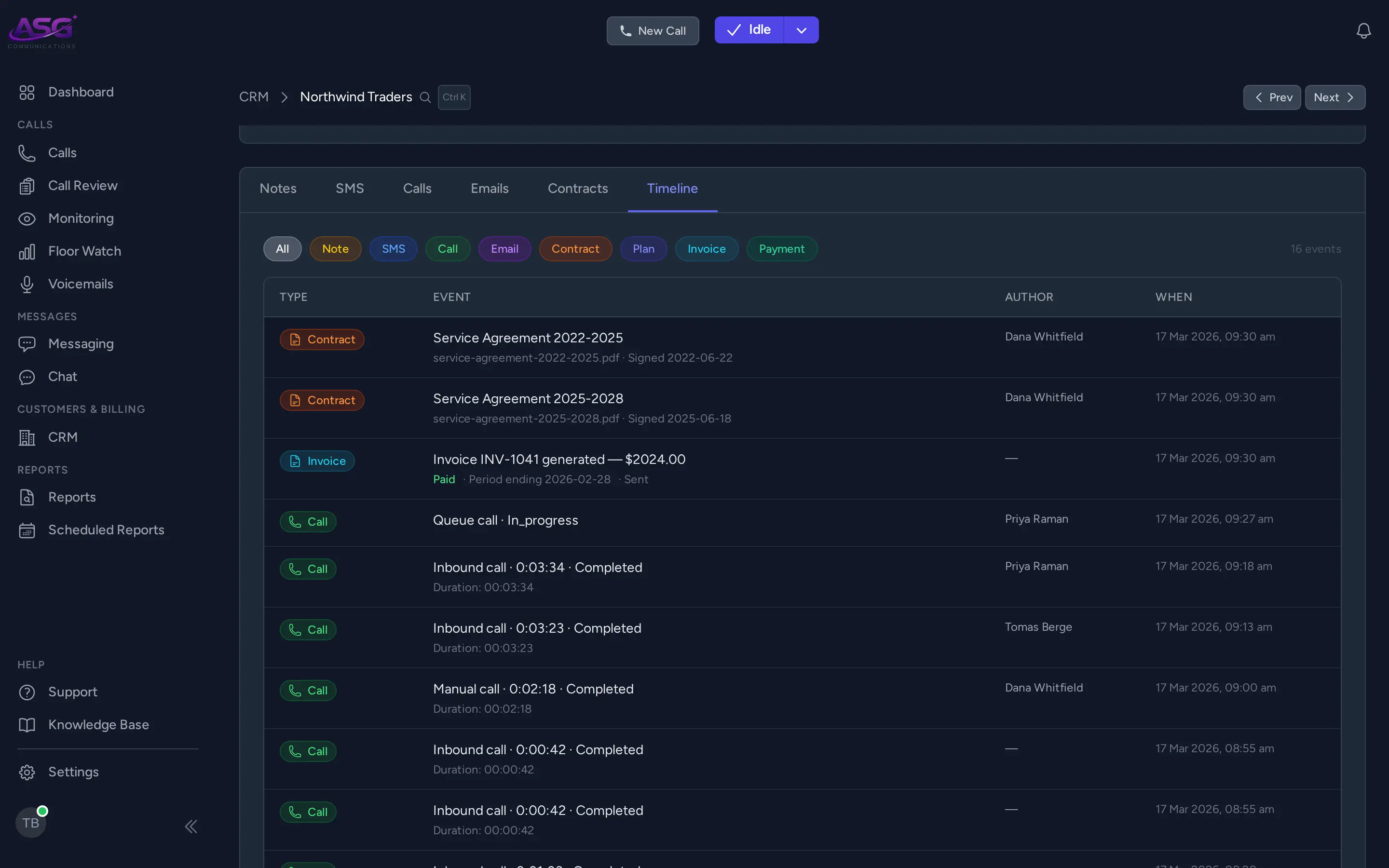Open Reports document icon
This screenshot has width=1389, height=868.
click(27, 497)
